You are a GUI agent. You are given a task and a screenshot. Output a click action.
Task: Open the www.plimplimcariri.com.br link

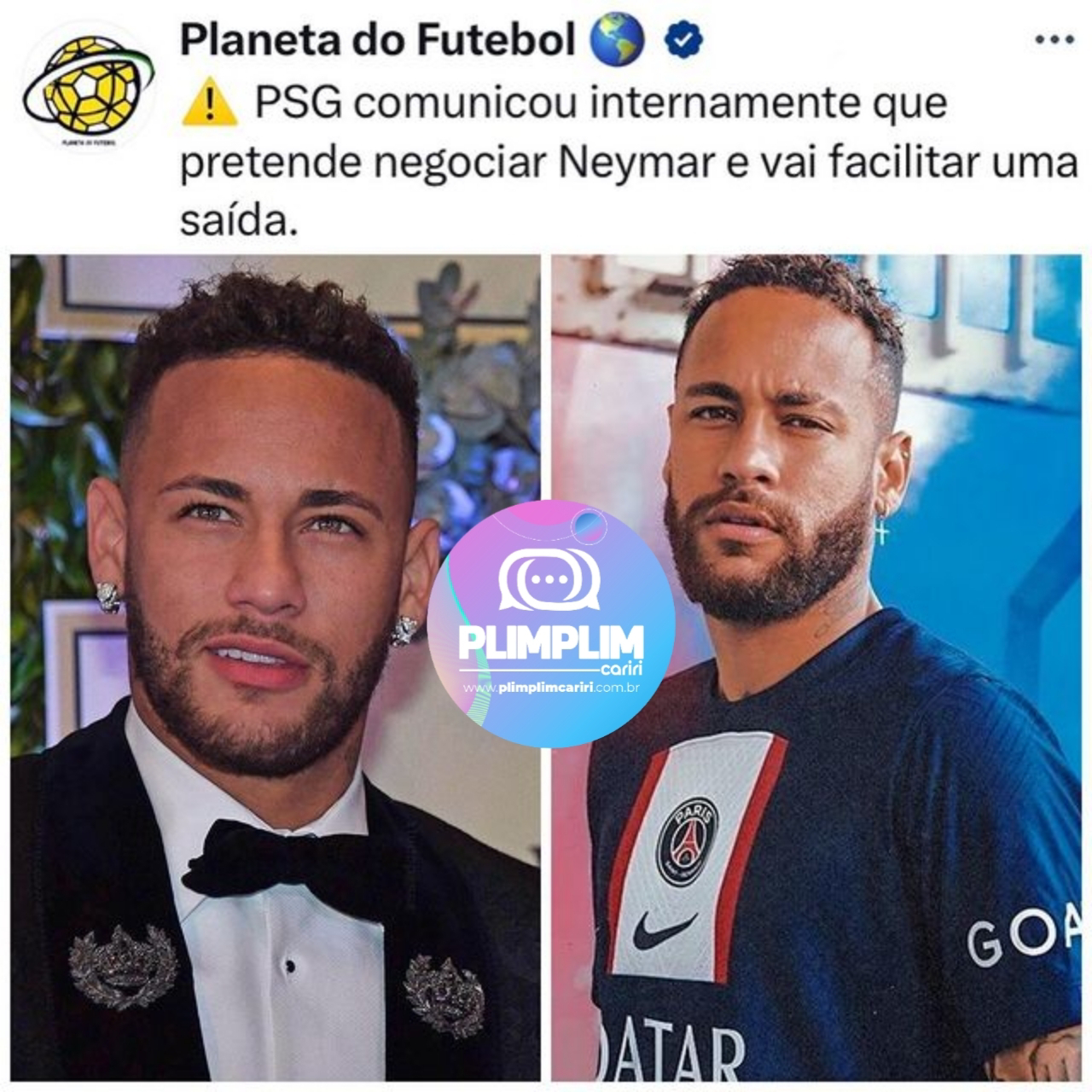pyautogui.click(x=552, y=687)
